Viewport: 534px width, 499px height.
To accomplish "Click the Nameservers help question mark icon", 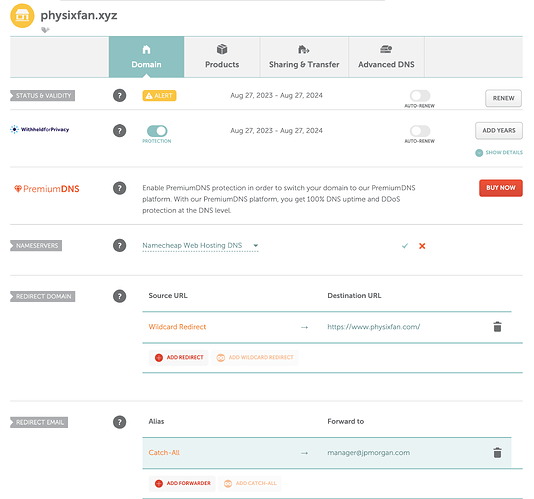I will click(x=119, y=246).
